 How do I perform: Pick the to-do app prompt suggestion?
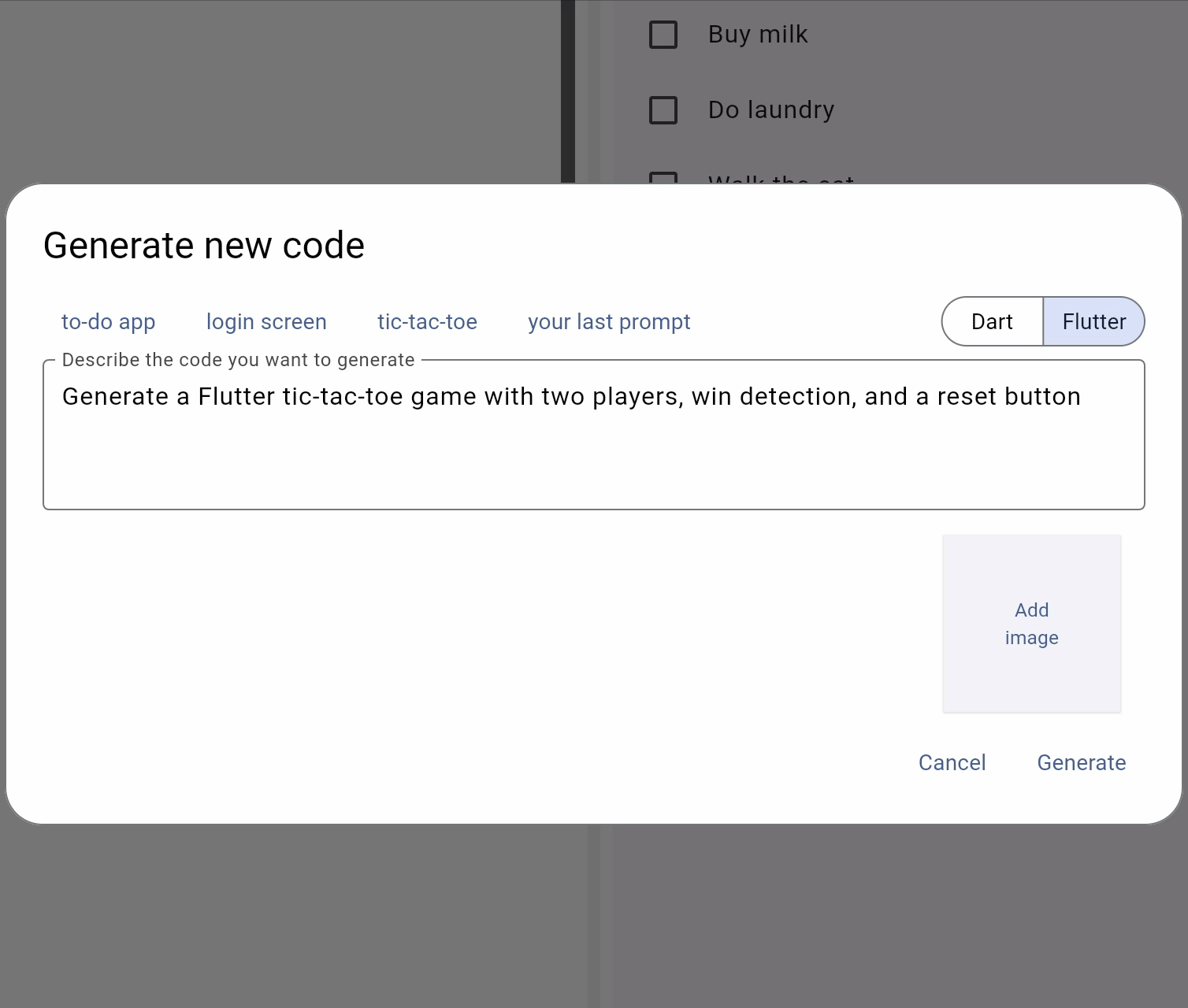pos(109,321)
